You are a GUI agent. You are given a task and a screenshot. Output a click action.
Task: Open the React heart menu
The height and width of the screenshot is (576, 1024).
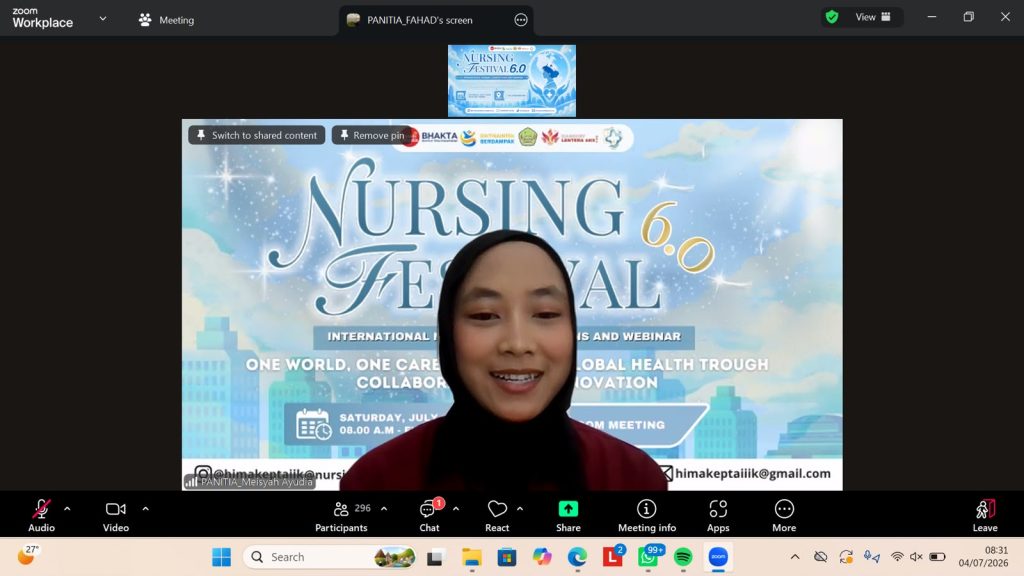(x=497, y=515)
